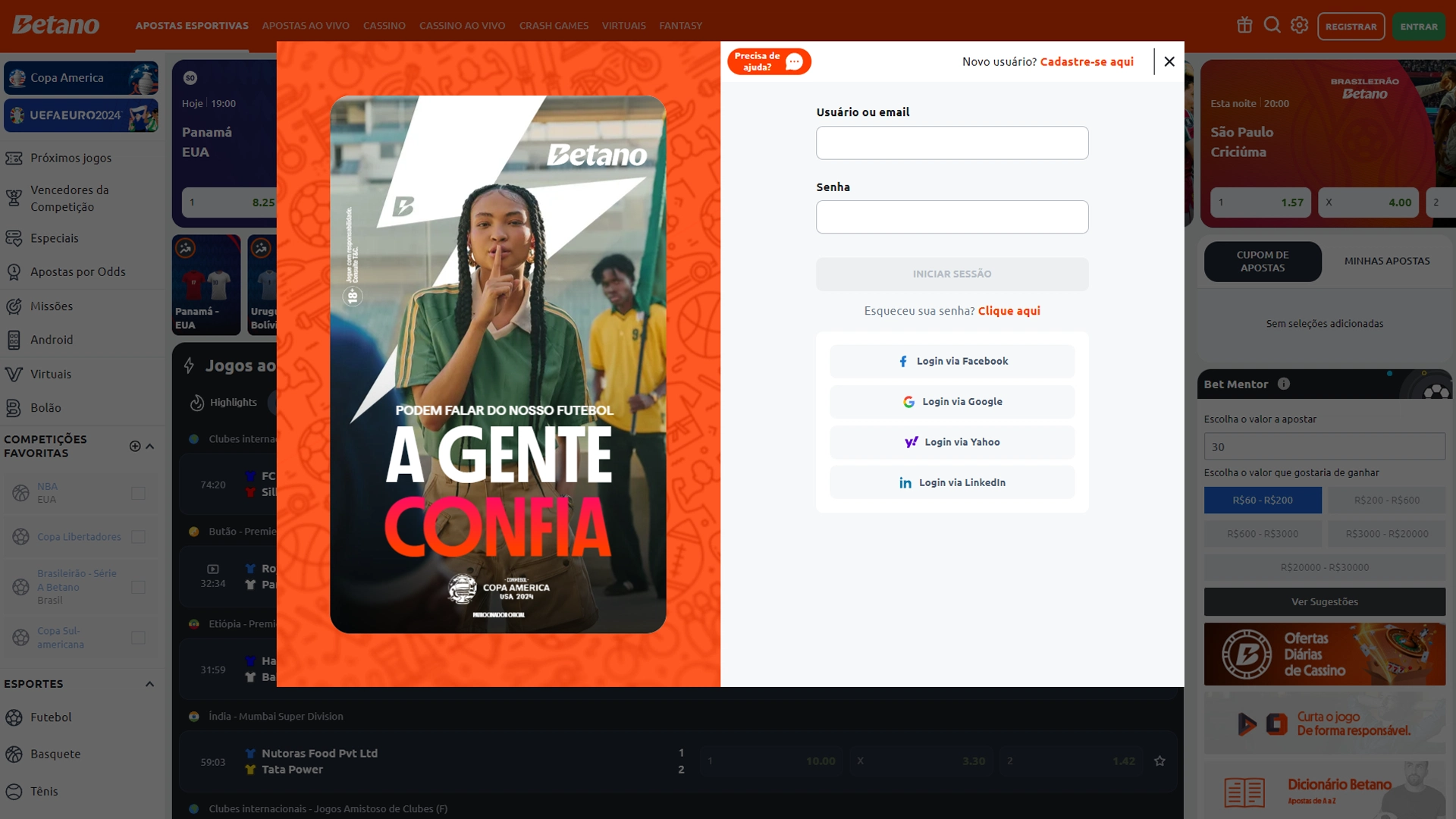Image resolution: width=1456 pixels, height=819 pixels.
Task: Select draw odds 4.00 São Paulo match
Action: [x=1368, y=202]
